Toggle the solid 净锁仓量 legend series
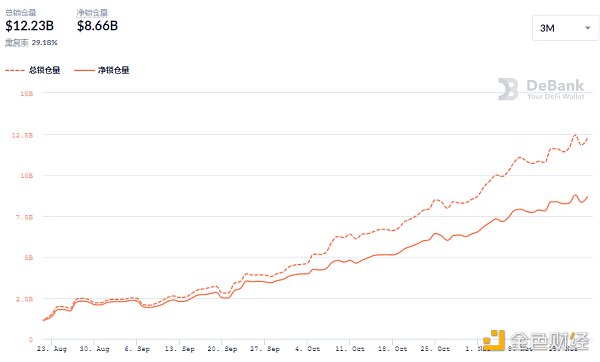600x362 pixels. click(102, 70)
